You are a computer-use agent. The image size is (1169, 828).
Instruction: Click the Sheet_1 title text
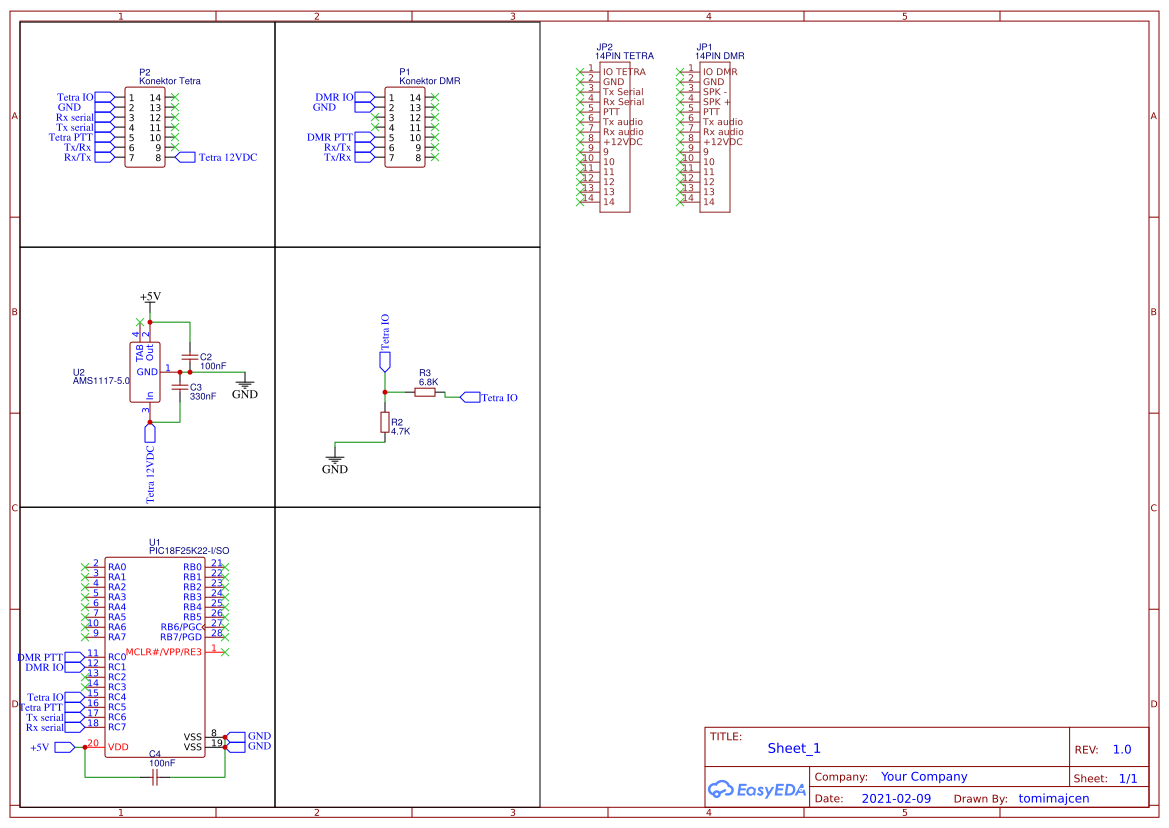pyautogui.click(x=794, y=748)
